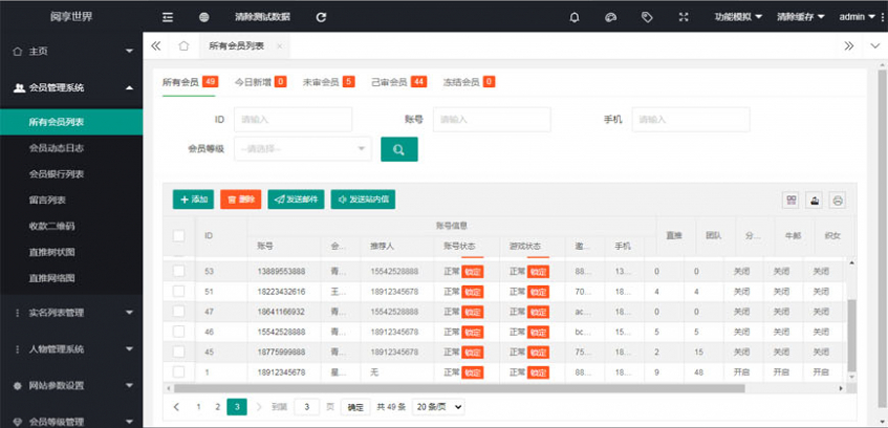Open the theme palette icon

(x=610, y=17)
